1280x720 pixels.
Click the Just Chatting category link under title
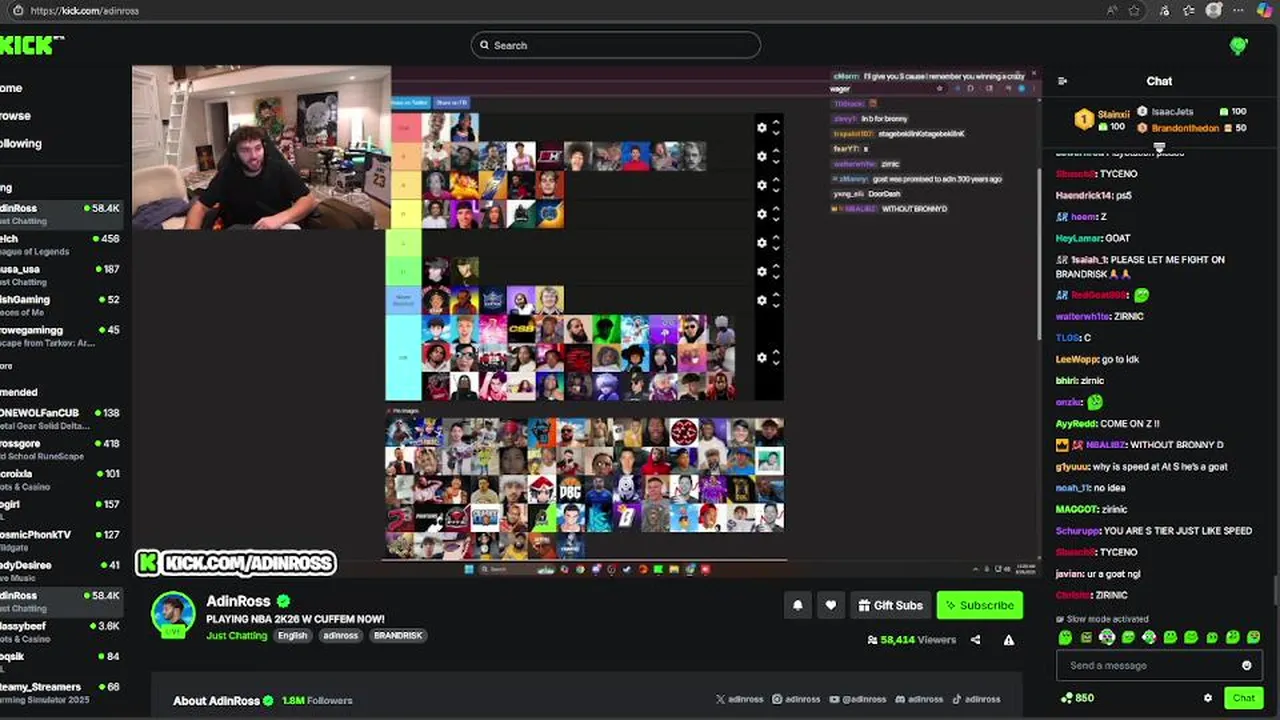236,636
